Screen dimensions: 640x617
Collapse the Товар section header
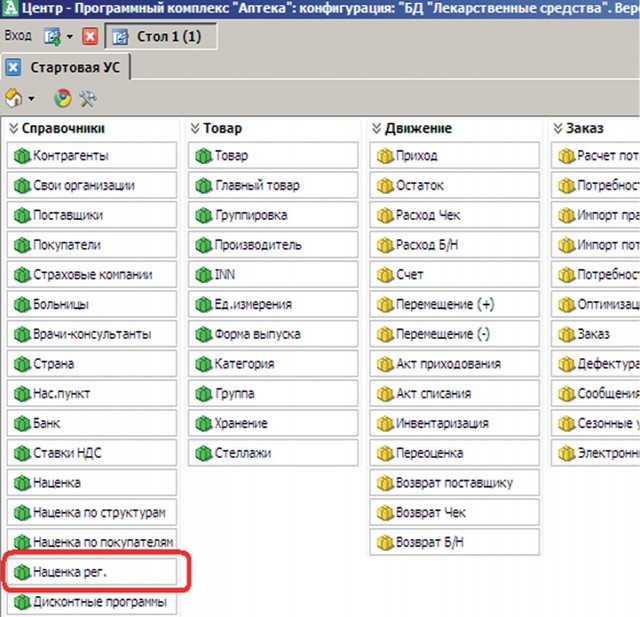click(195, 129)
